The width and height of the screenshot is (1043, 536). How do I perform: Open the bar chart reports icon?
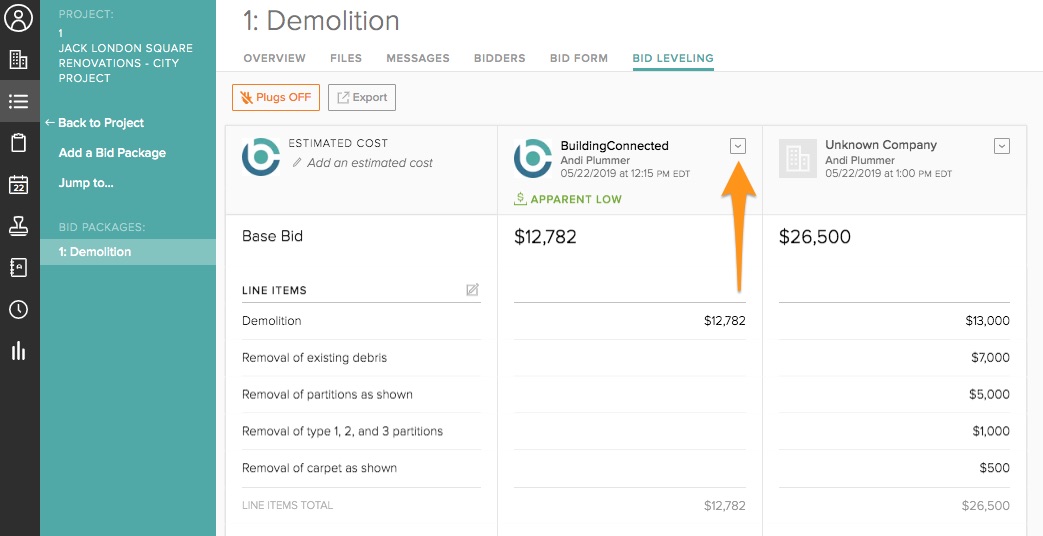19,350
